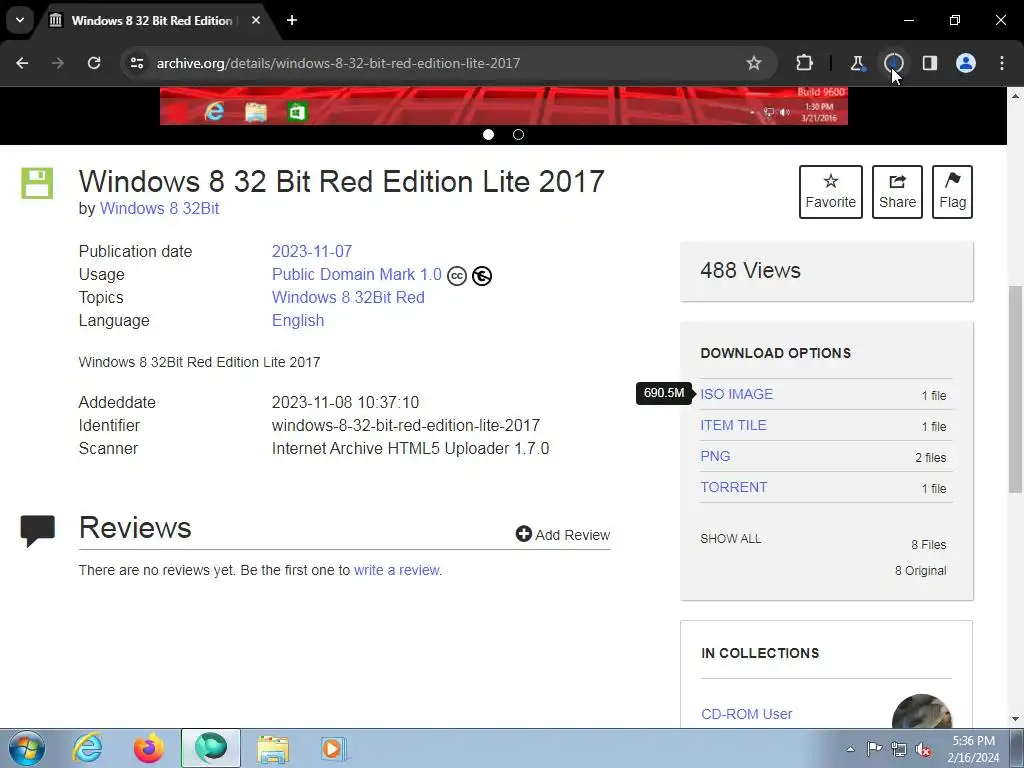
Task: Click Add Review button
Action: click(x=562, y=535)
